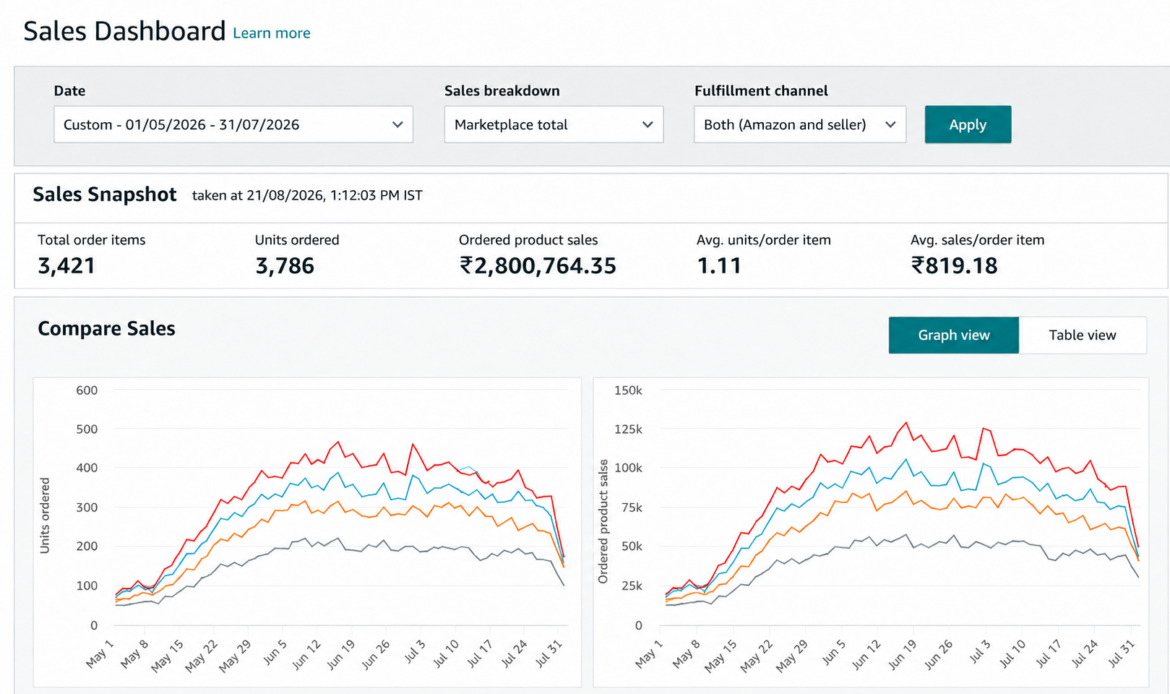This screenshot has height=694, width=1170.
Task: Click the Date dropdown chevron arrow
Action: point(398,125)
